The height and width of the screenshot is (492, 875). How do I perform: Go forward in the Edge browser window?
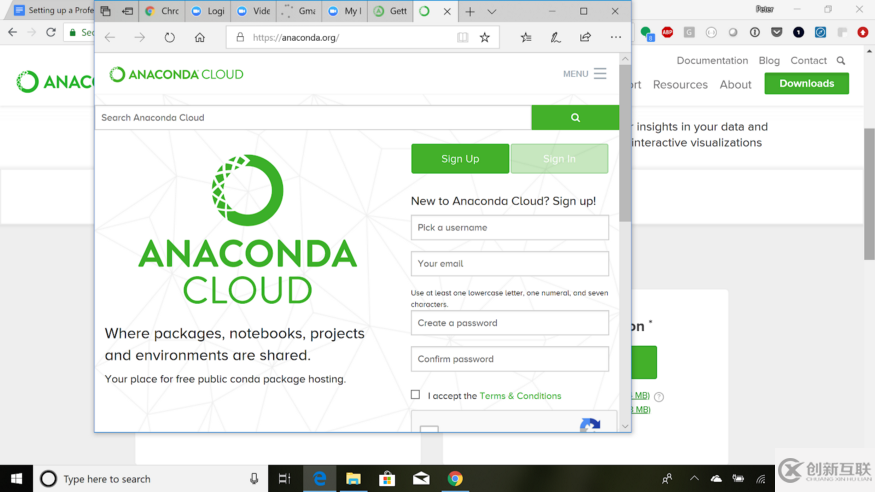point(140,37)
